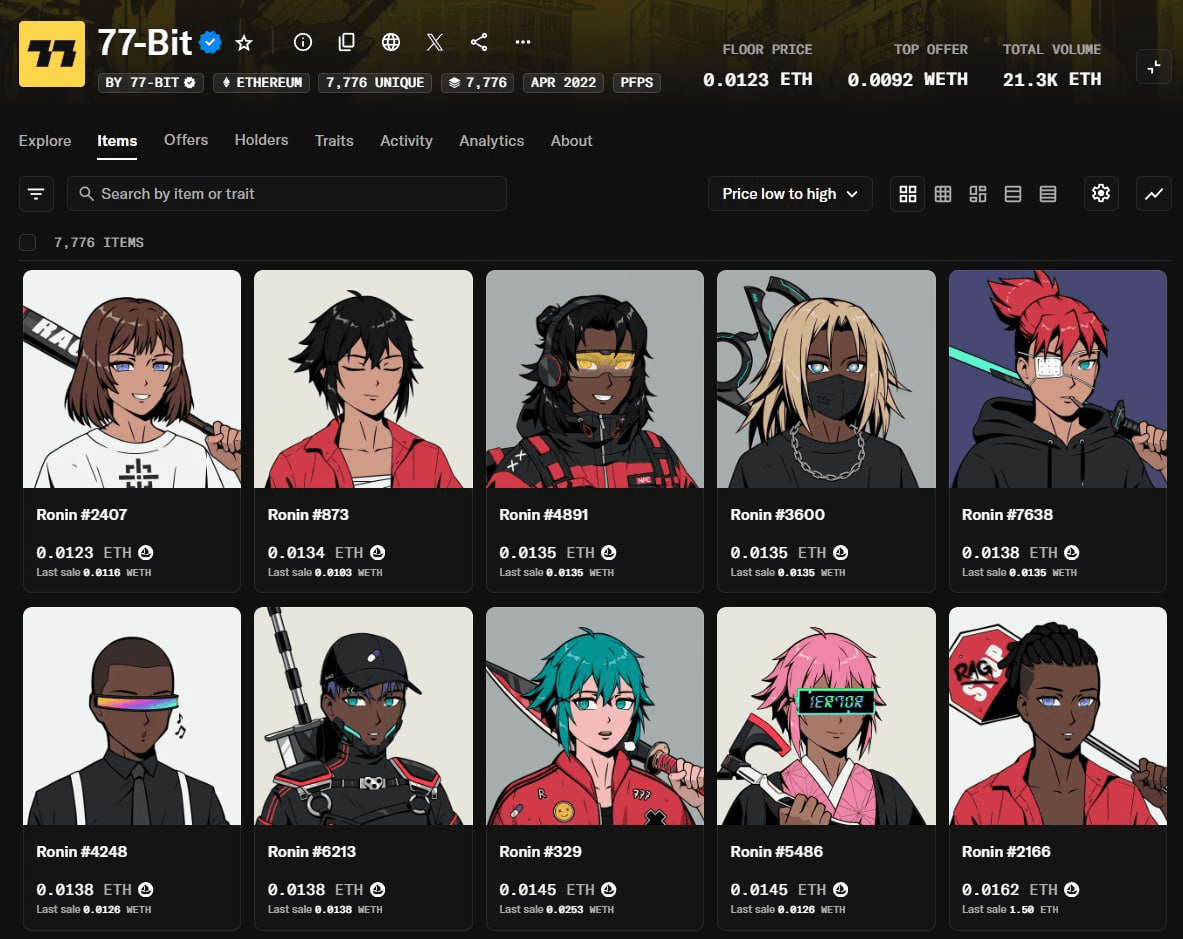Open the Analytics tab
The image size is (1183, 939).
(x=491, y=141)
